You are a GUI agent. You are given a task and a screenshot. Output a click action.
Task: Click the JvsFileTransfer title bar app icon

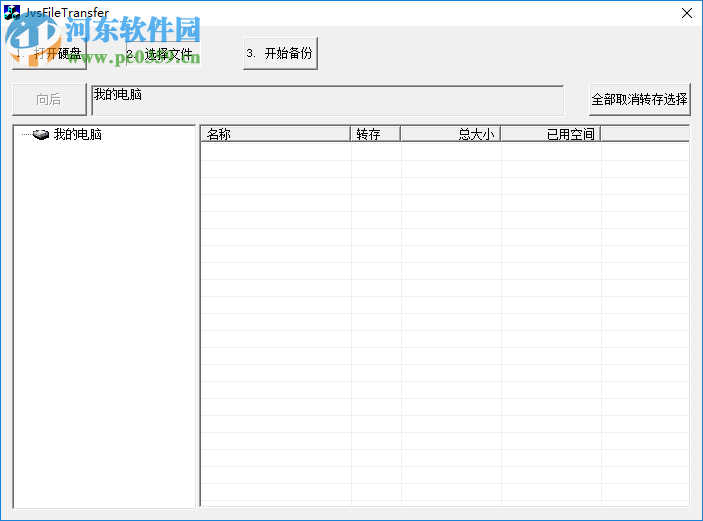[x=12, y=13]
